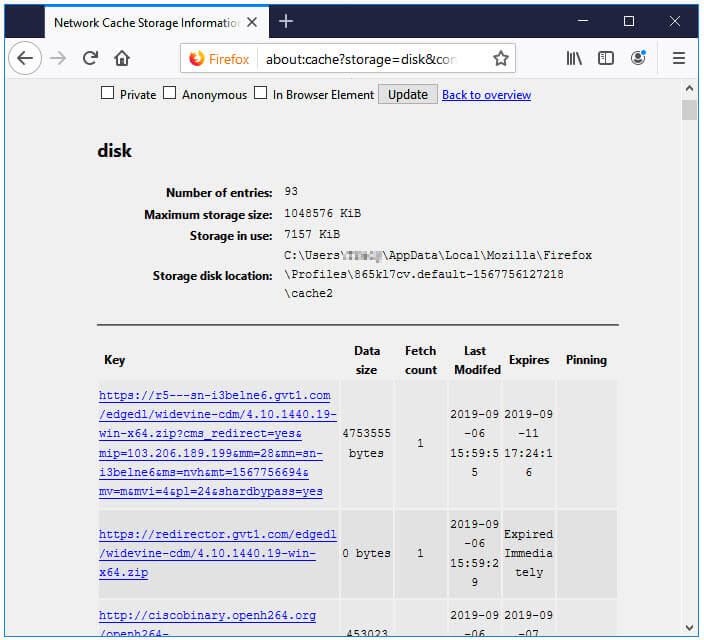
Task: Open the redirector.gvt1.com widevine-cdm entry link
Action: (x=218, y=553)
